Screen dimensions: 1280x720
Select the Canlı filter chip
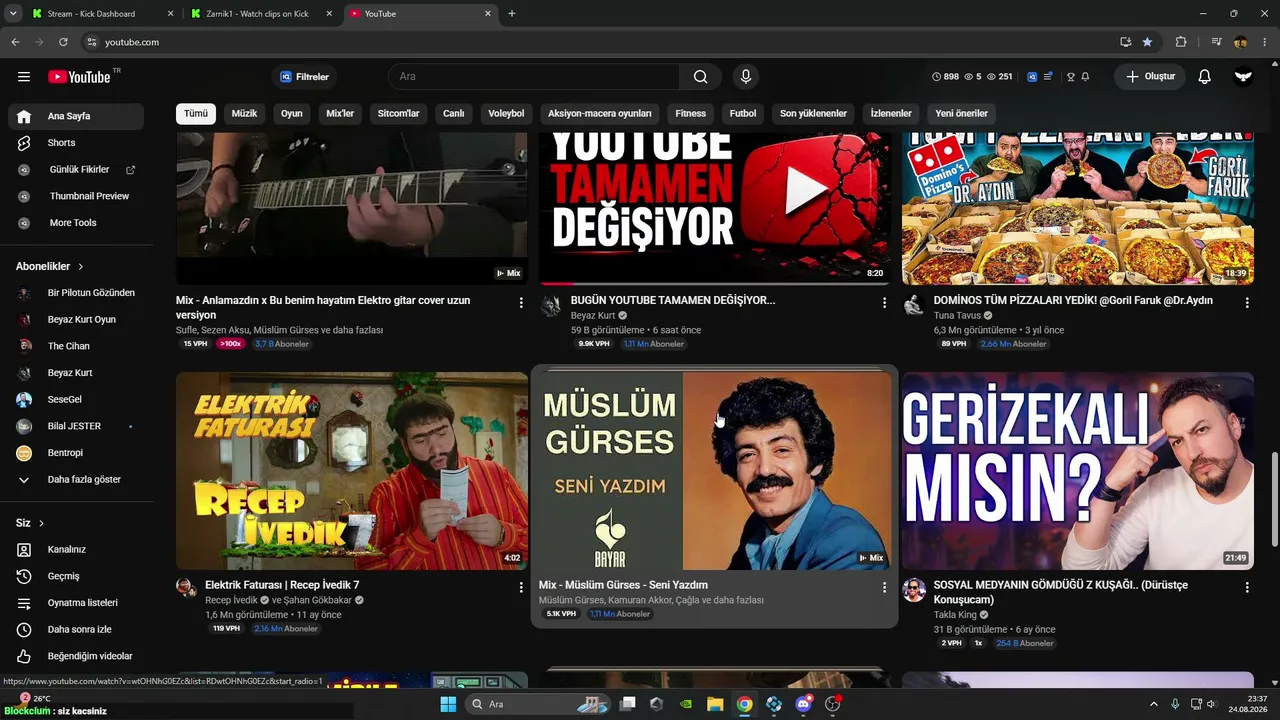coord(454,113)
